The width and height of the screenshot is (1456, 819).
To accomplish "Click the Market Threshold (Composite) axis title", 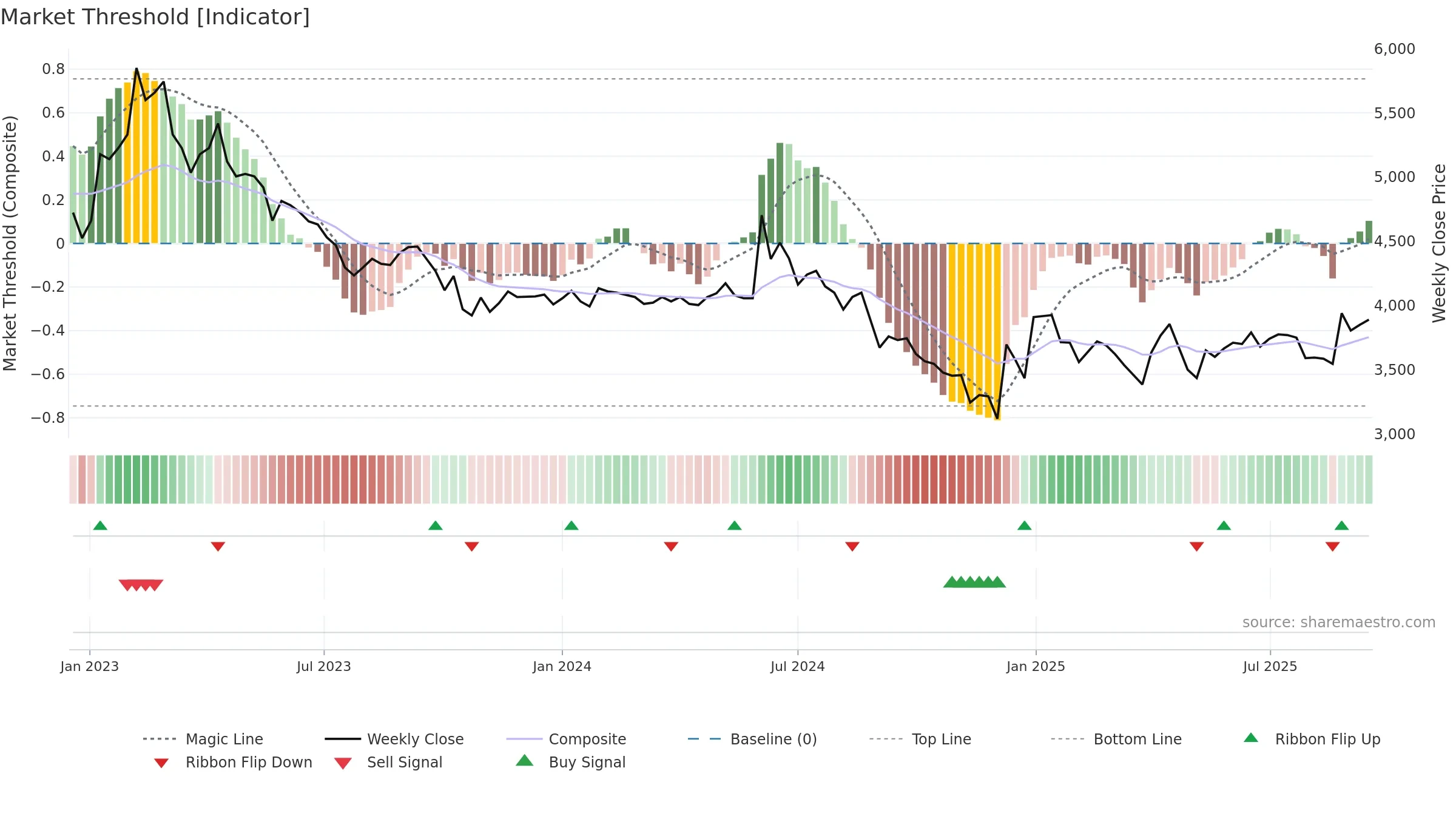I will click(10, 243).
